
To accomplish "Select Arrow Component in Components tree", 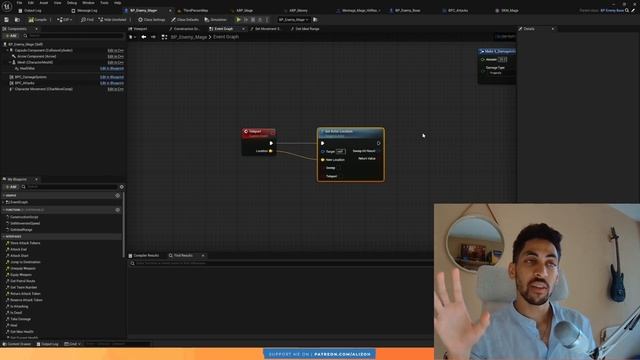I will (x=36, y=56).
